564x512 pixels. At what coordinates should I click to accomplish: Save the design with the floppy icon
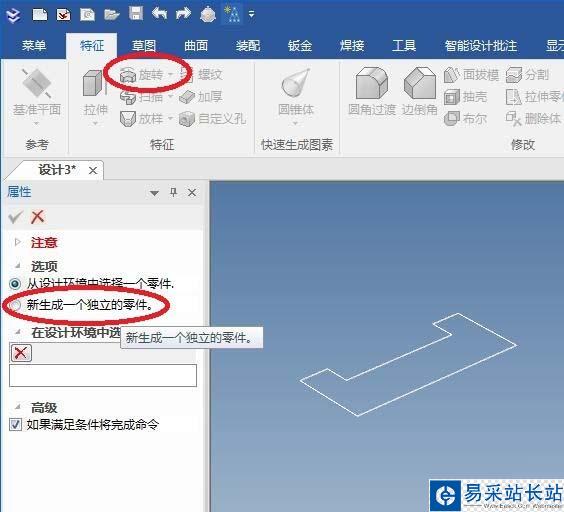coord(136,14)
